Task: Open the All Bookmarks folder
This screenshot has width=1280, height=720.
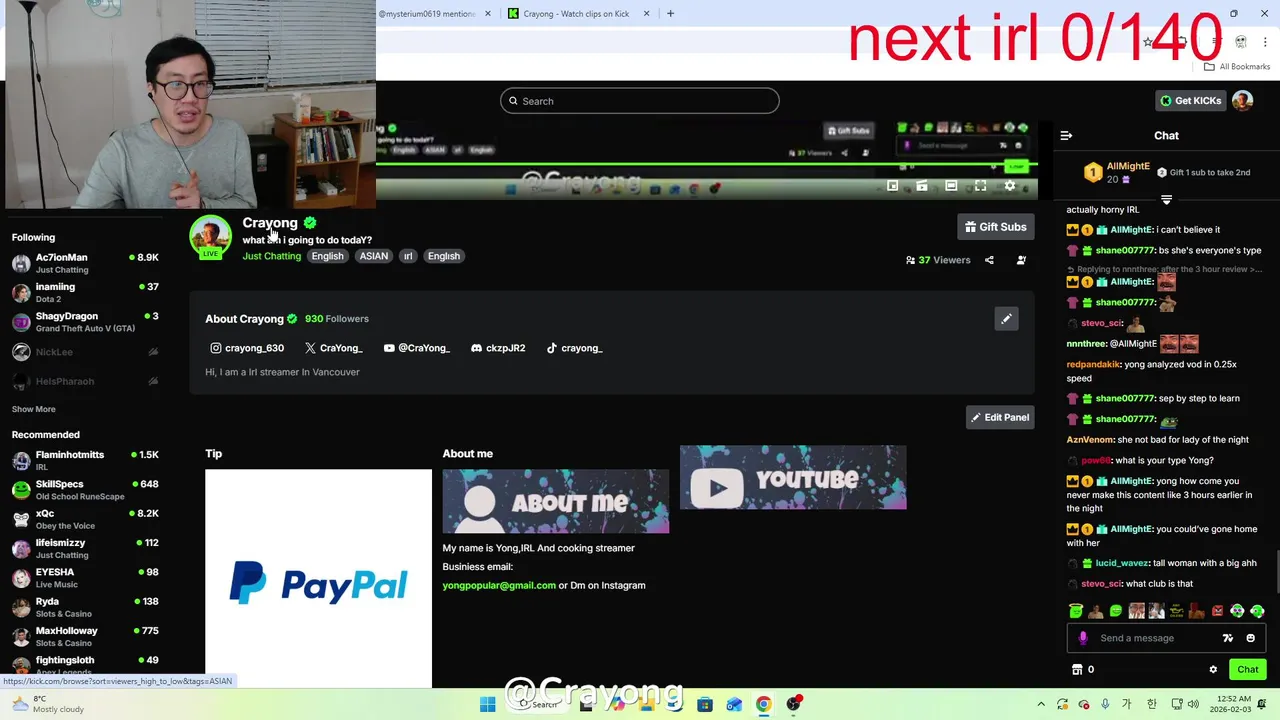Action: pos(1237,67)
